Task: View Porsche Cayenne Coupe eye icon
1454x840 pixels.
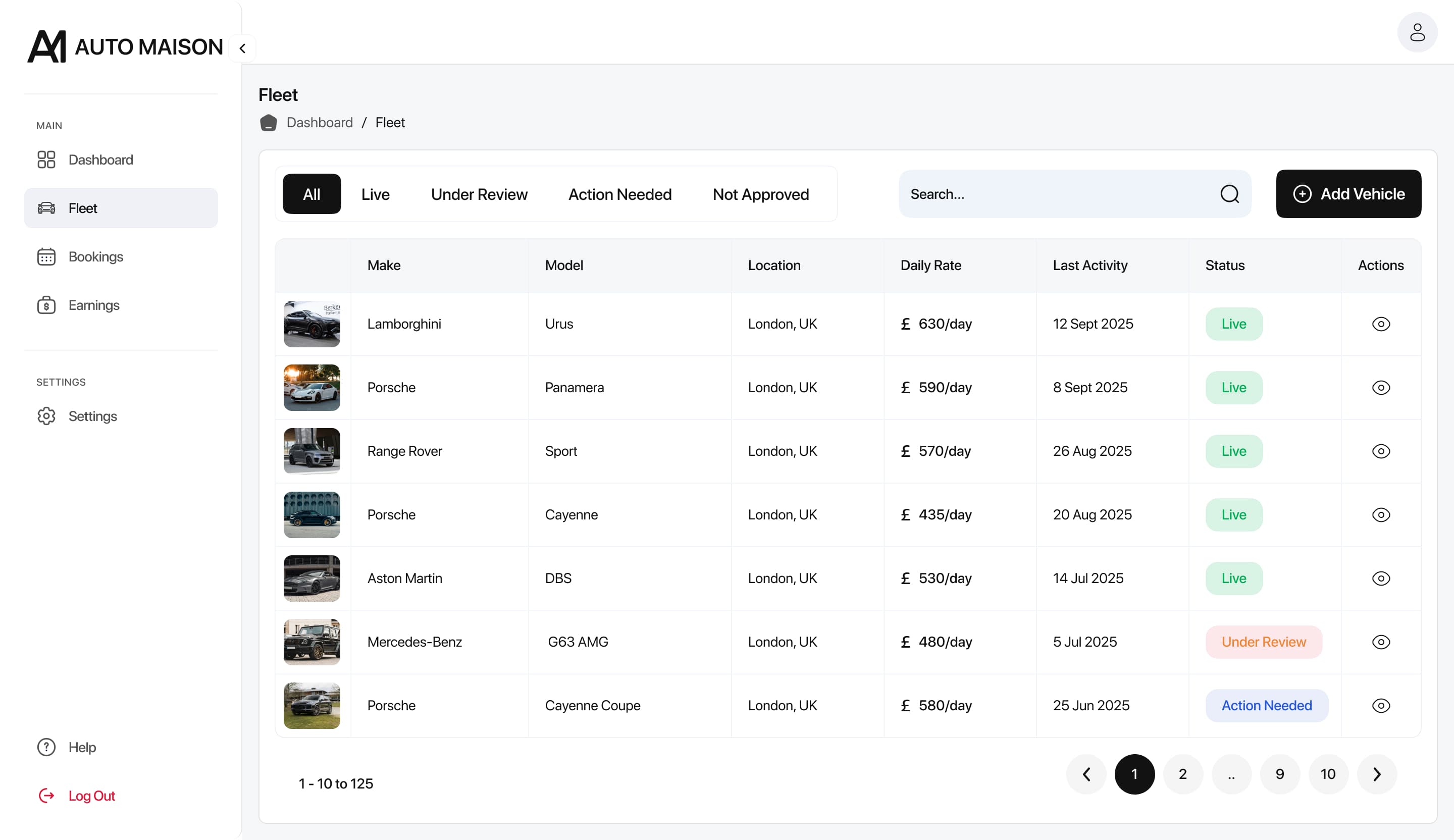Action: [1380, 706]
